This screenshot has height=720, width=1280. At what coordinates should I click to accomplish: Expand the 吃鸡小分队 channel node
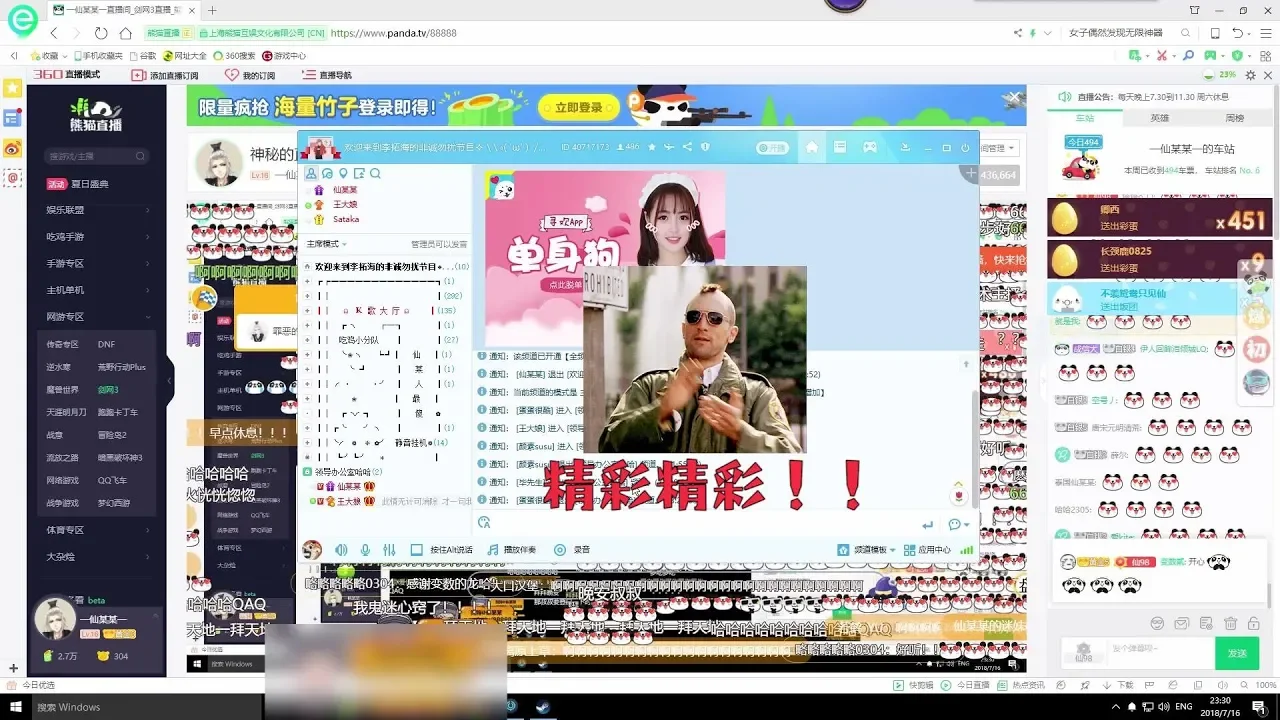307,340
